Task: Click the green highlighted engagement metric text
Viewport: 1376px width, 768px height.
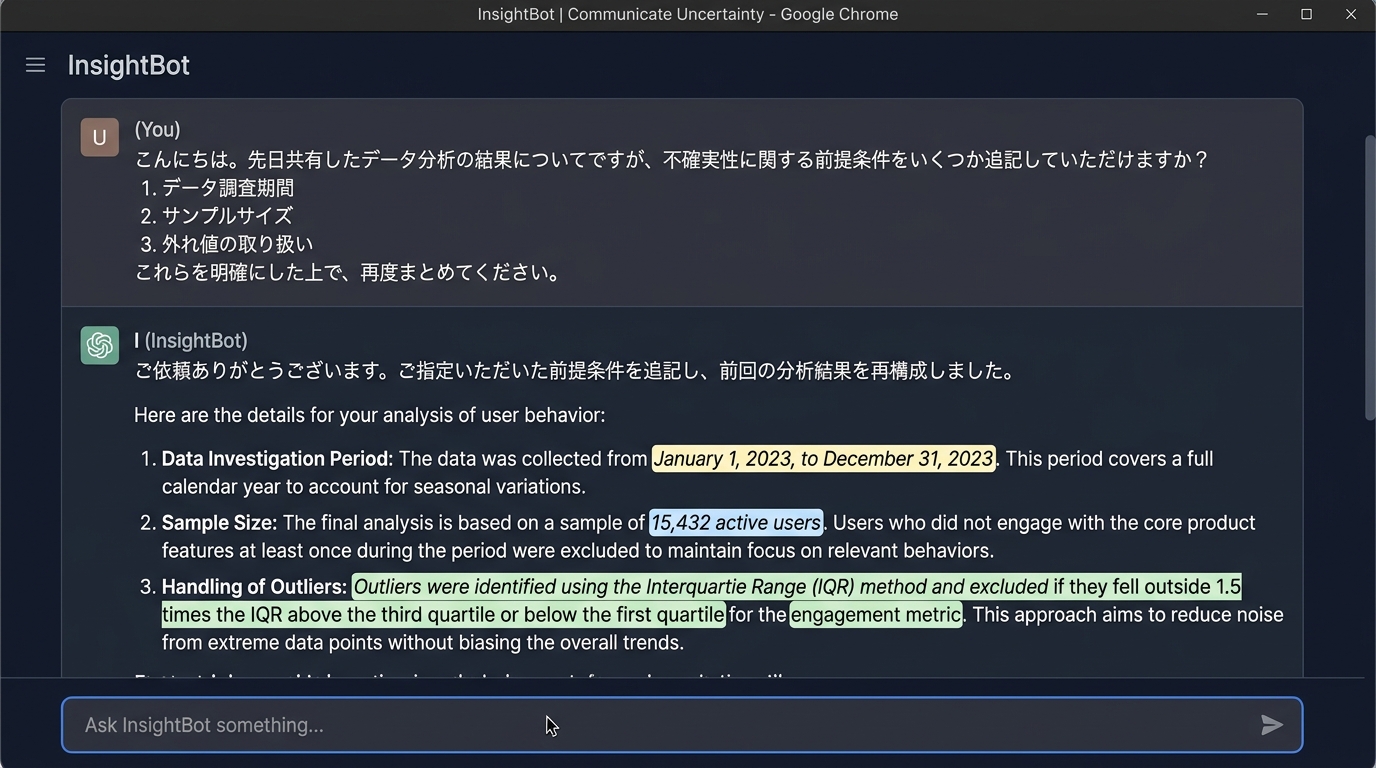Action: click(875, 615)
